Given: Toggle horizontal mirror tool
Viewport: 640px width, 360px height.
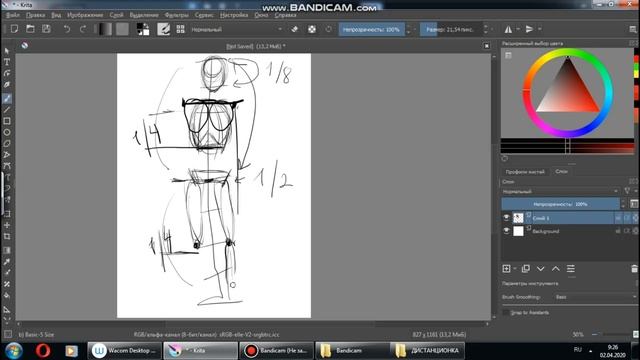Looking at the screenshot, I should [x=508, y=29].
